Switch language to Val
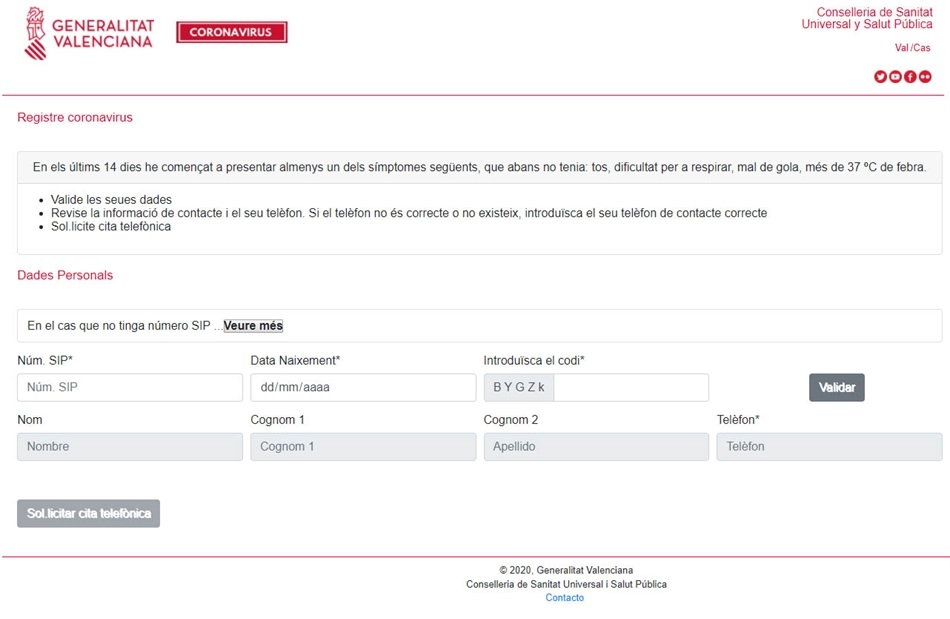Image resolution: width=950 pixels, height=619 pixels. 901,47
